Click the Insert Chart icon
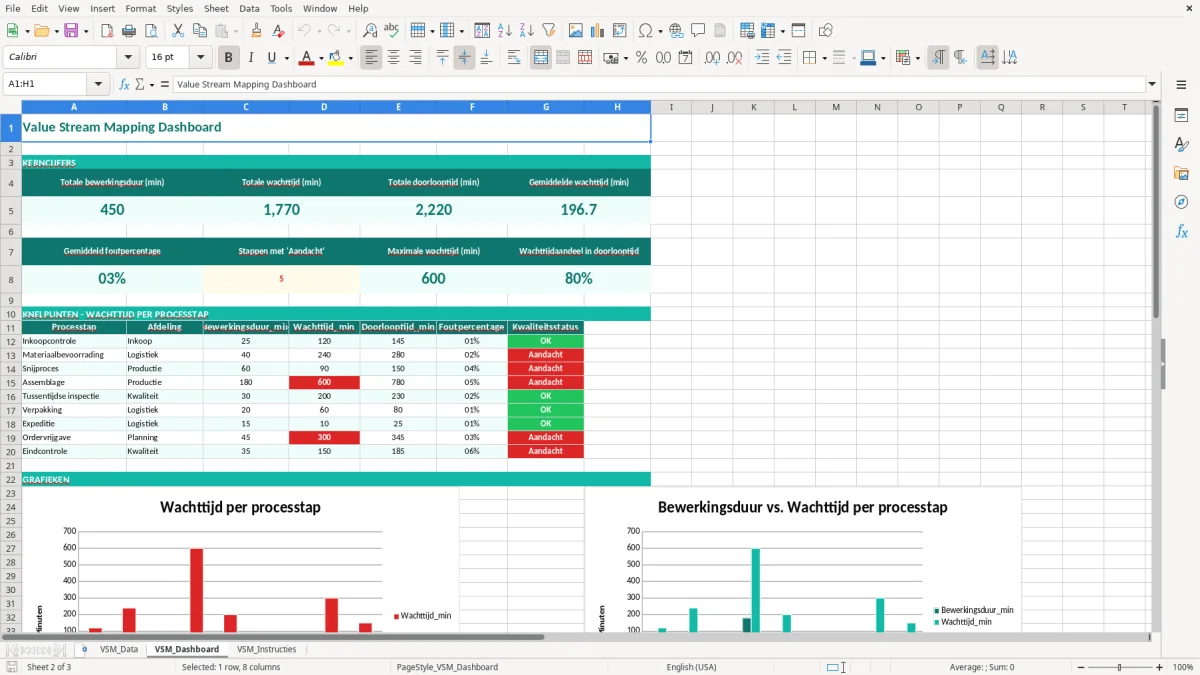Screen dimensions: 1200x675 click(598, 31)
